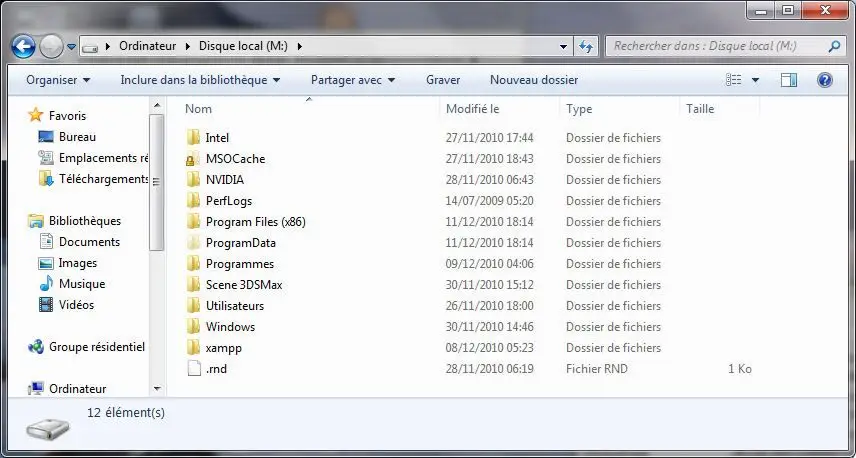The image size is (856, 458).
Task: Click the Graver button
Action: pos(443,80)
